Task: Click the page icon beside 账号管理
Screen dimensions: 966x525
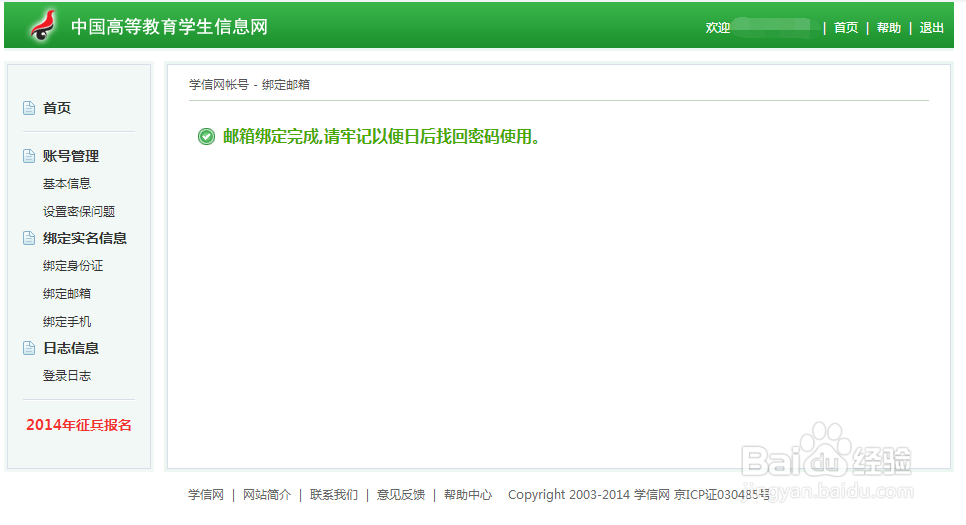Action: tap(29, 156)
